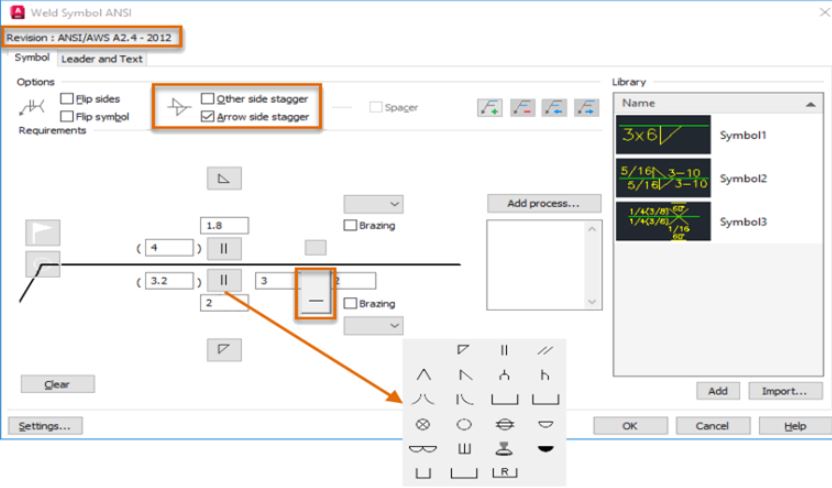Click the leader icon with blue right arrow
This screenshot has width=832, height=488.
click(586, 108)
